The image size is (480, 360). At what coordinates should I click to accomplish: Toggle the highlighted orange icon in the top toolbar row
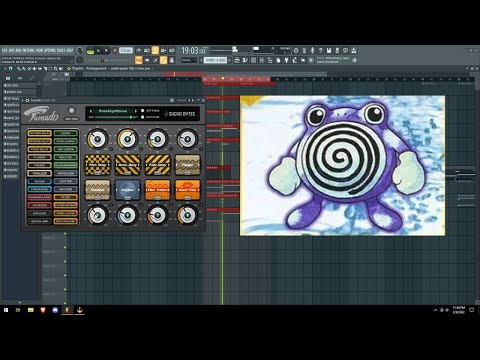155,50
